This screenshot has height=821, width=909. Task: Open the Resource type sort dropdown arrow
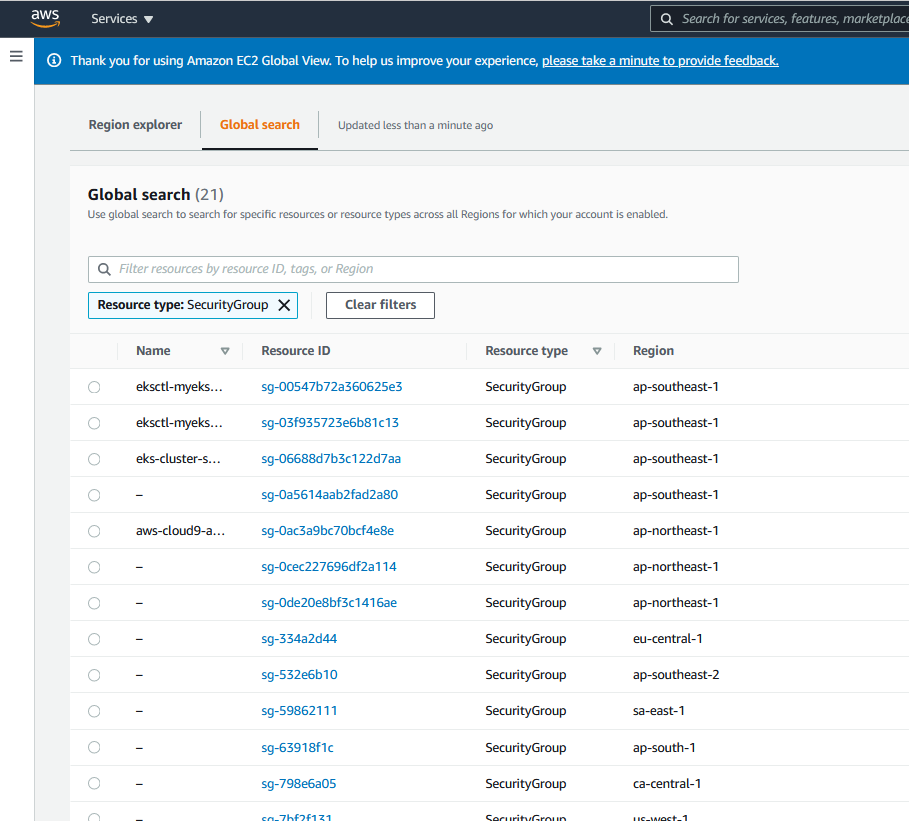pyautogui.click(x=596, y=350)
